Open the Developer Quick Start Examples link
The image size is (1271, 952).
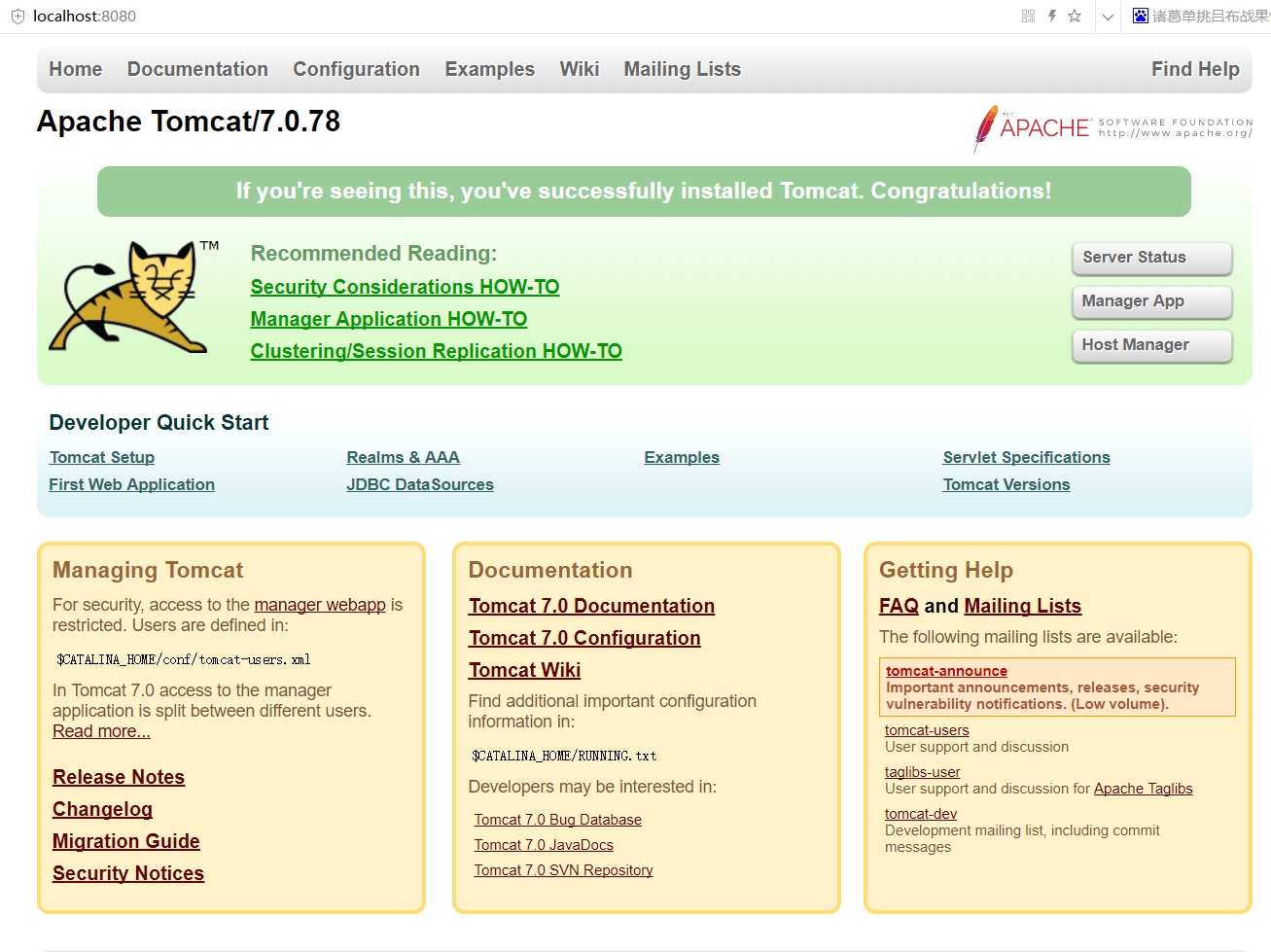(x=682, y=457)
